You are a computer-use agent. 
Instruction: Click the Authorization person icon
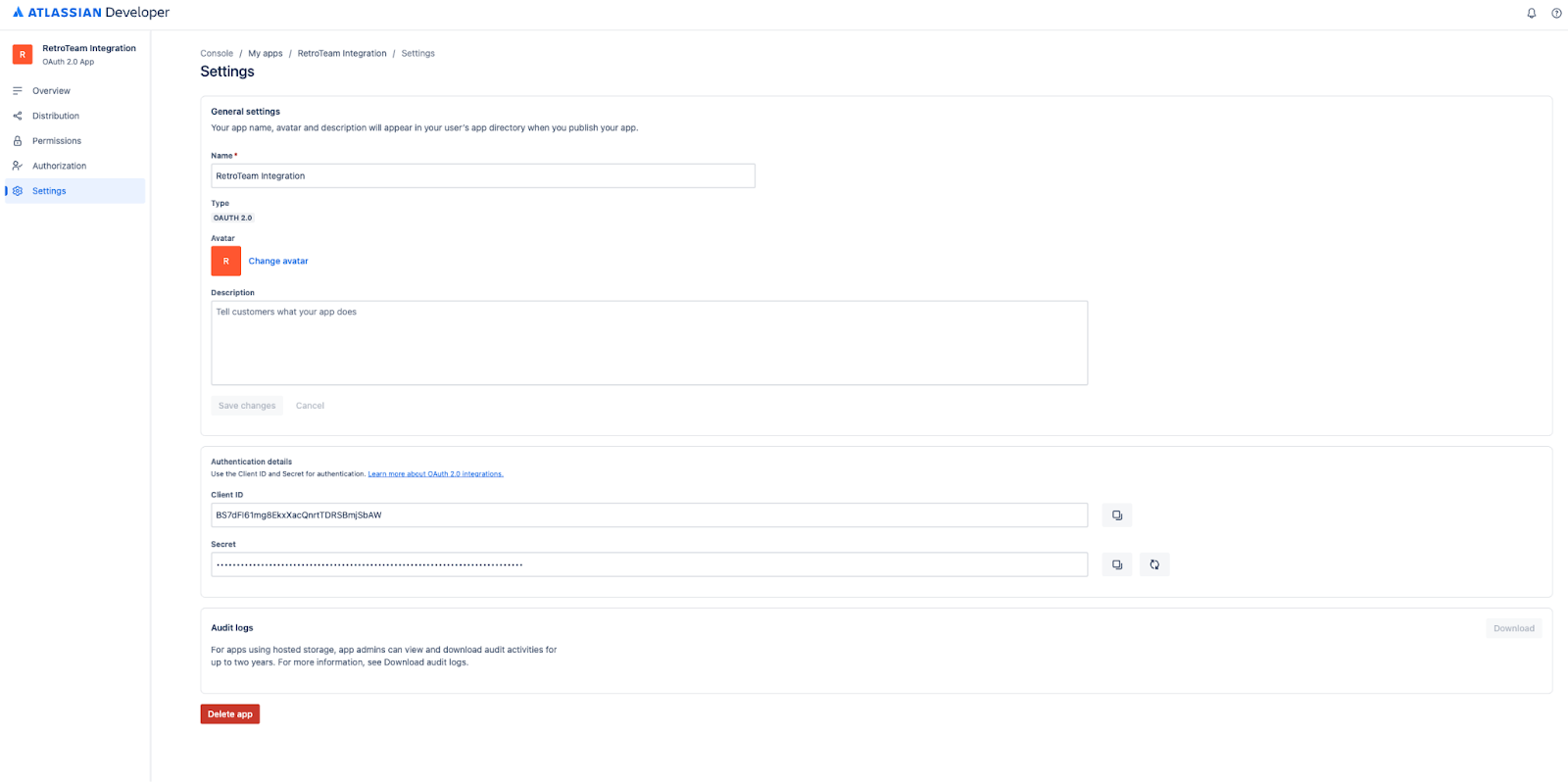coord(17,166)
